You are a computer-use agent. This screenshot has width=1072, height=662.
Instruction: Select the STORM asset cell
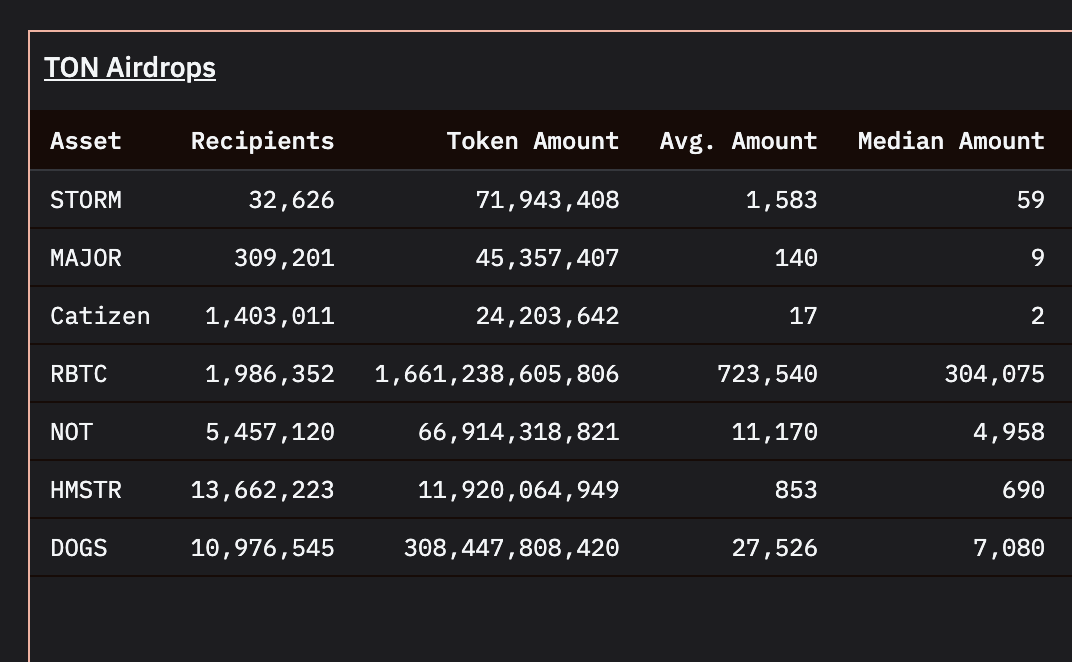click(x=86, y=200)
